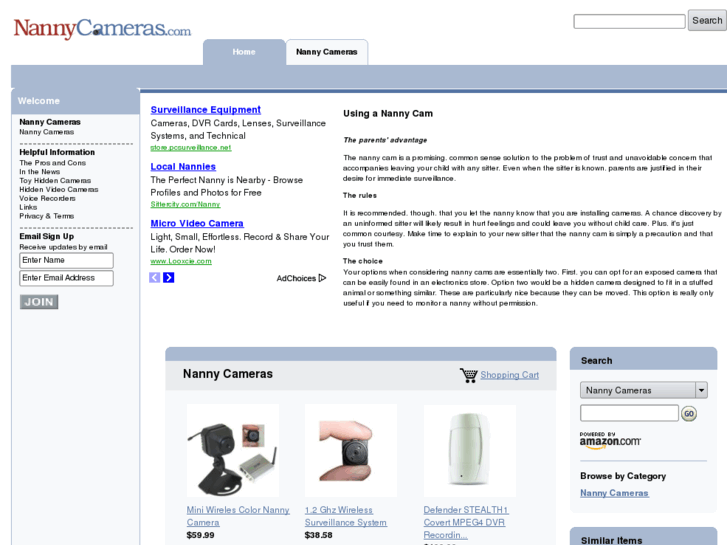Screen dimensions: 727x545
Task: Click the JOIN button
Action: coord(39,302)
